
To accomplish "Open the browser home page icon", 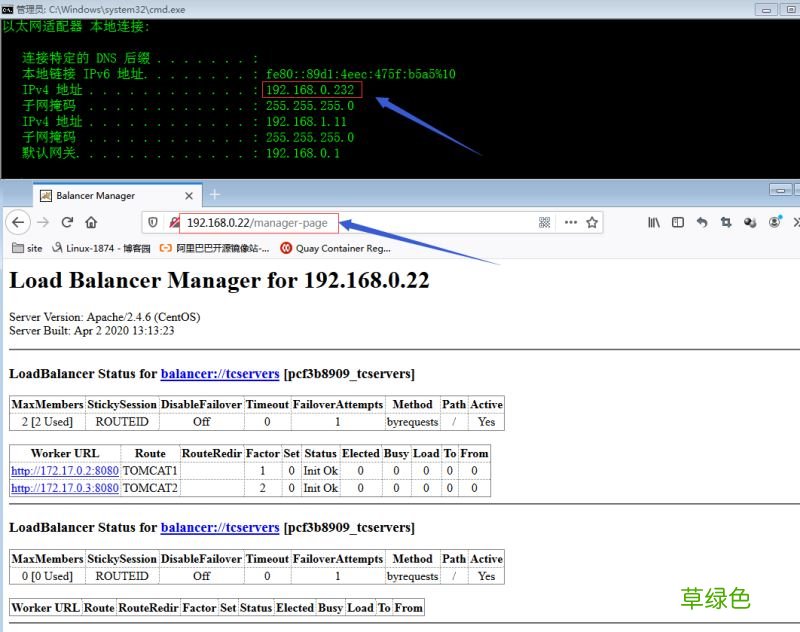I will coord(91,222).
